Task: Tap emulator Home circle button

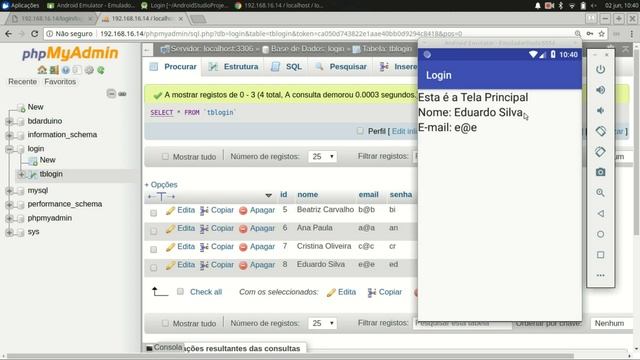Action: 600,234
